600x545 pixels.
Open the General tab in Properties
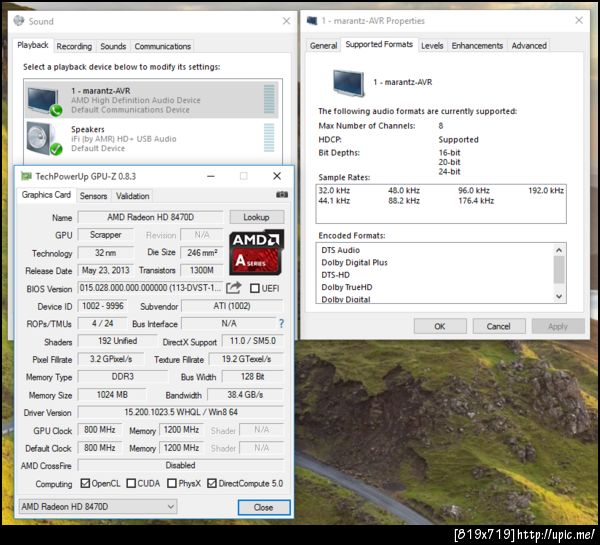tap(323, 46)
